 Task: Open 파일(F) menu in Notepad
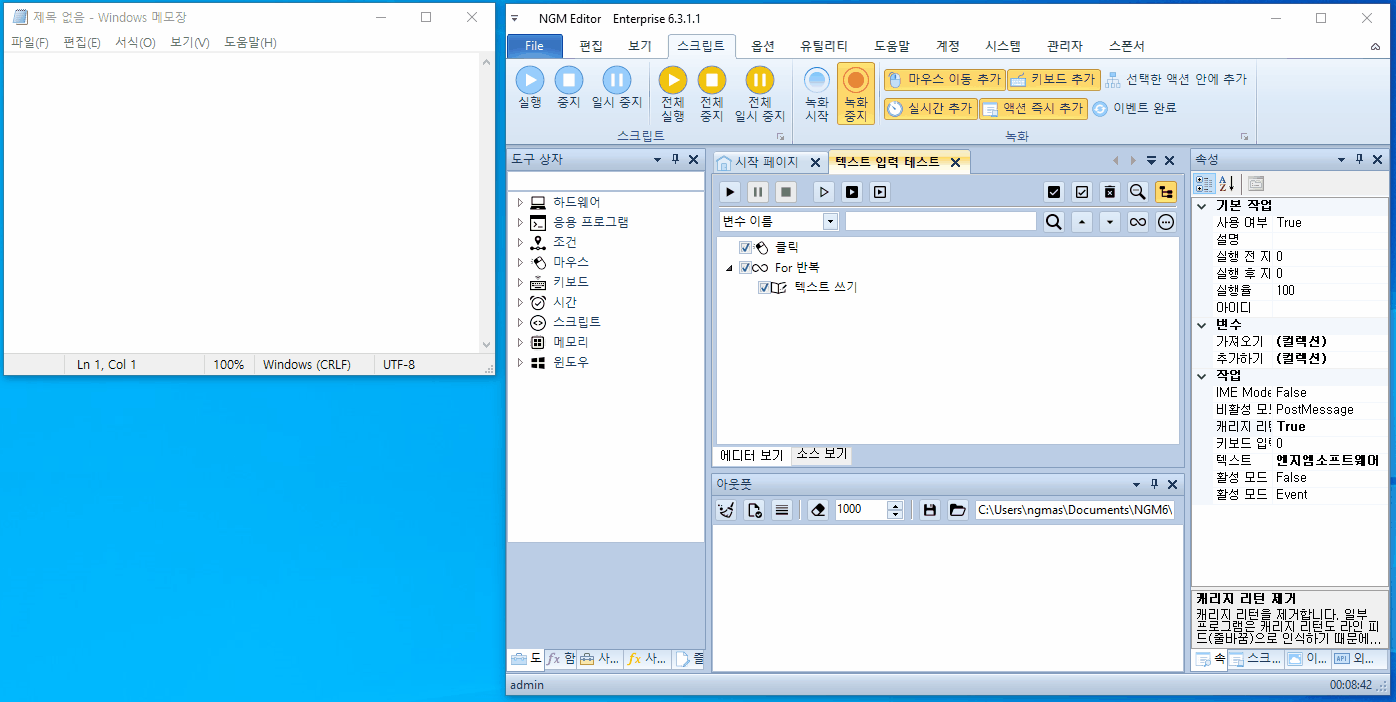pos(30,42)
